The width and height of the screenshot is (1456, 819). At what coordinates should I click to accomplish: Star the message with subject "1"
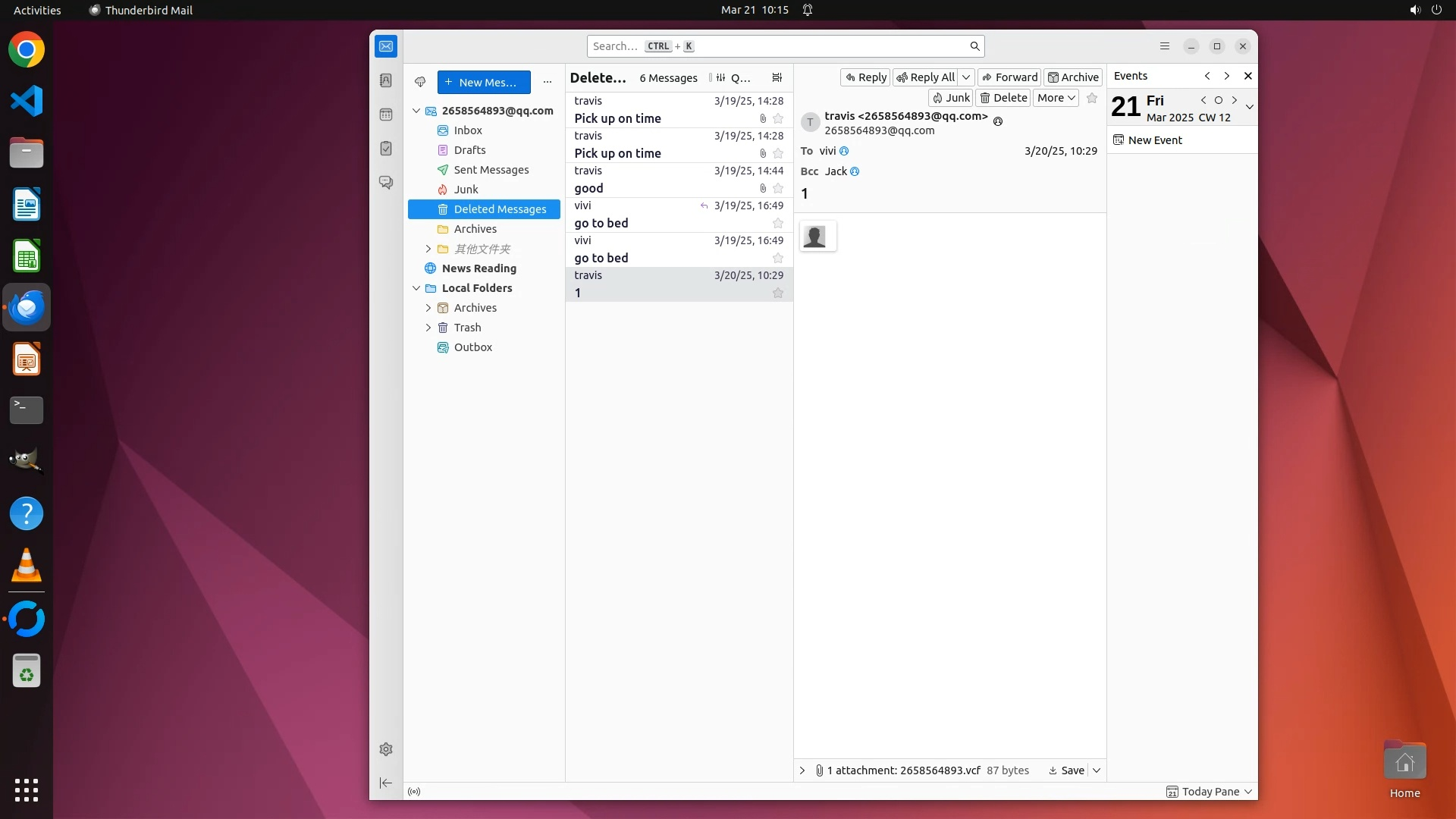778,293
